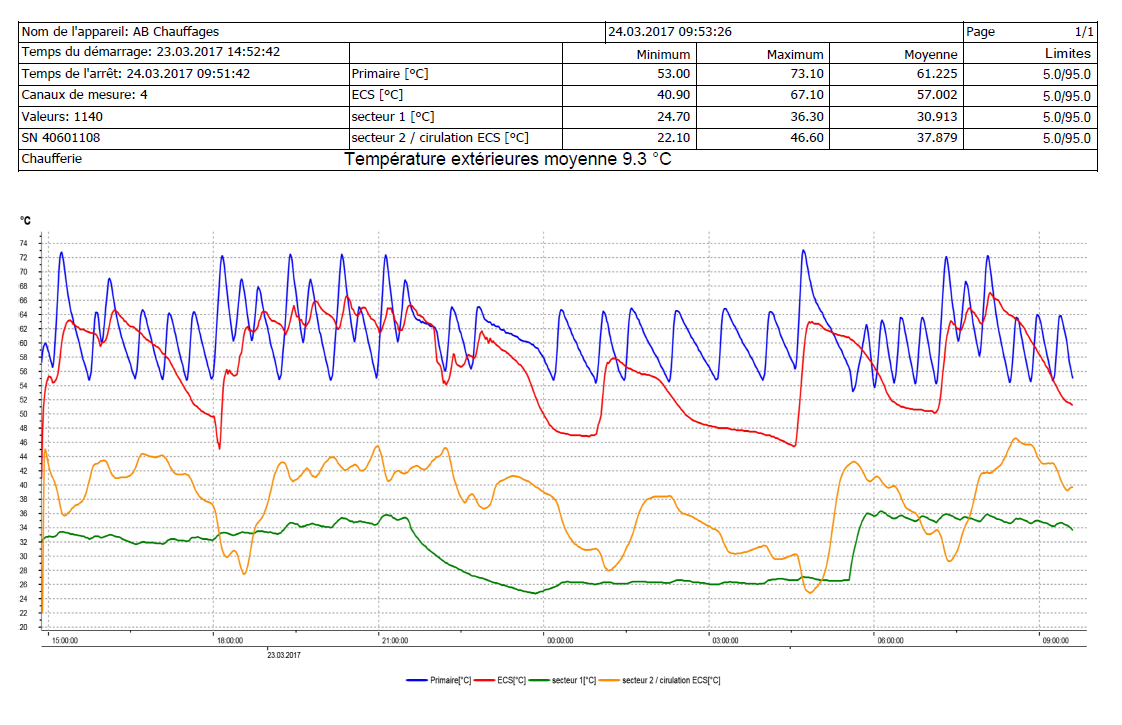This screenshot has height=725, width=1122.
Task: Click the Moyenne column header
Action: [930, 54]
